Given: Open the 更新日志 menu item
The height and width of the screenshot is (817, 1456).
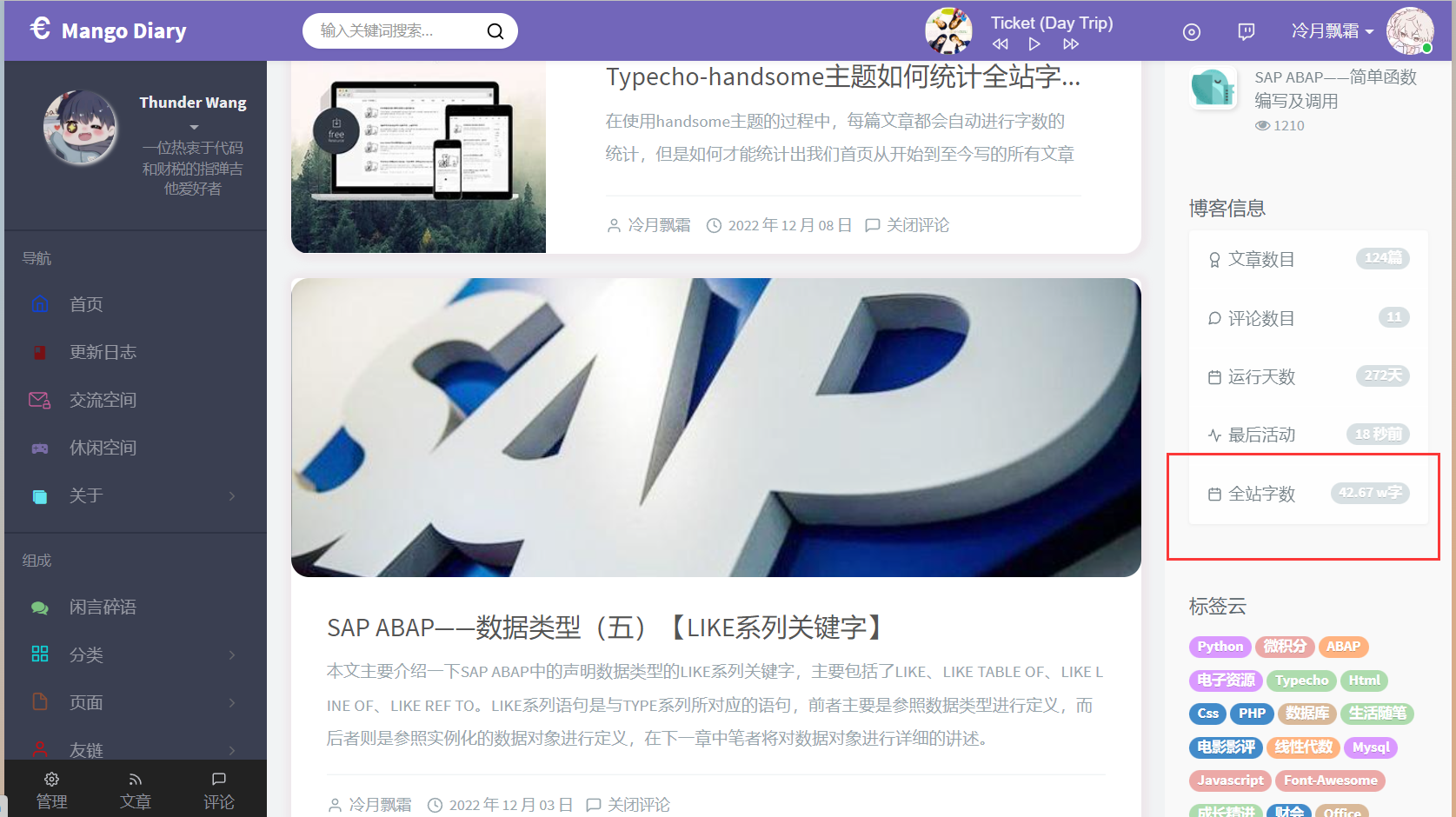Looking at the screenshot, I should [x=103, y=352].
